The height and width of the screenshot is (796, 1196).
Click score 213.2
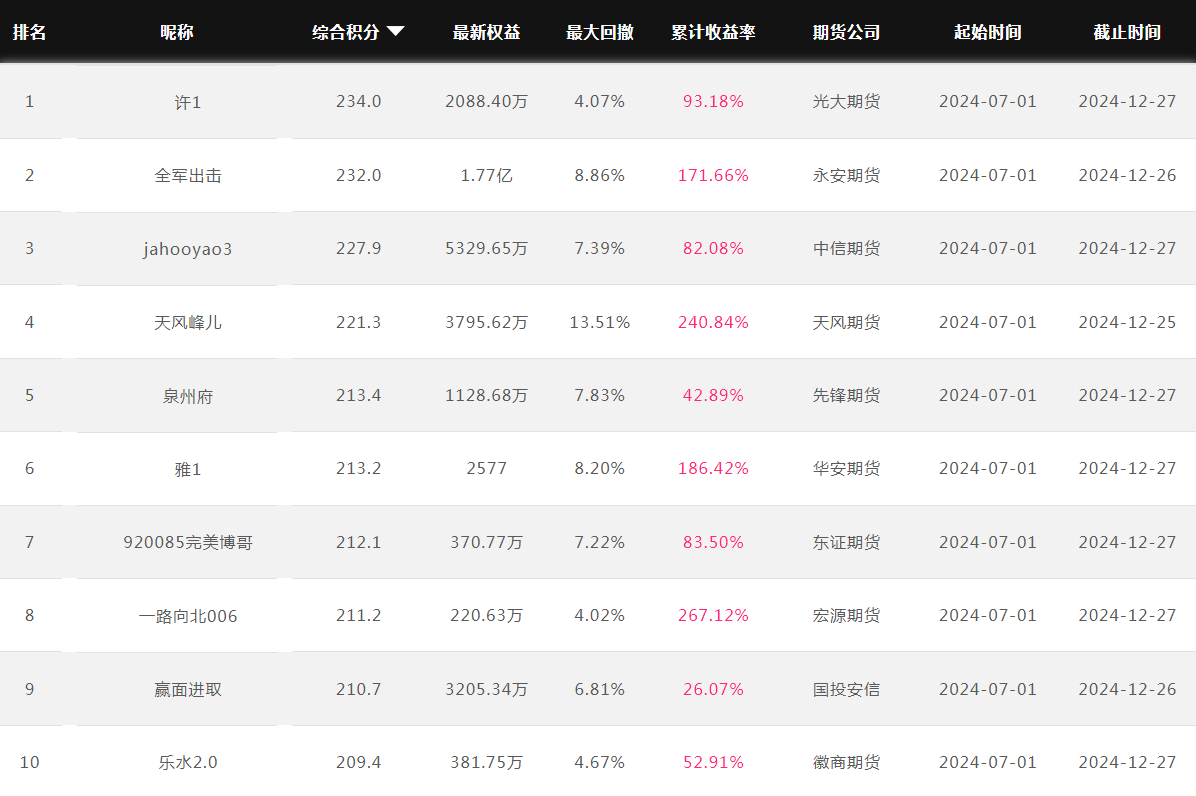[x=358, y=468]
